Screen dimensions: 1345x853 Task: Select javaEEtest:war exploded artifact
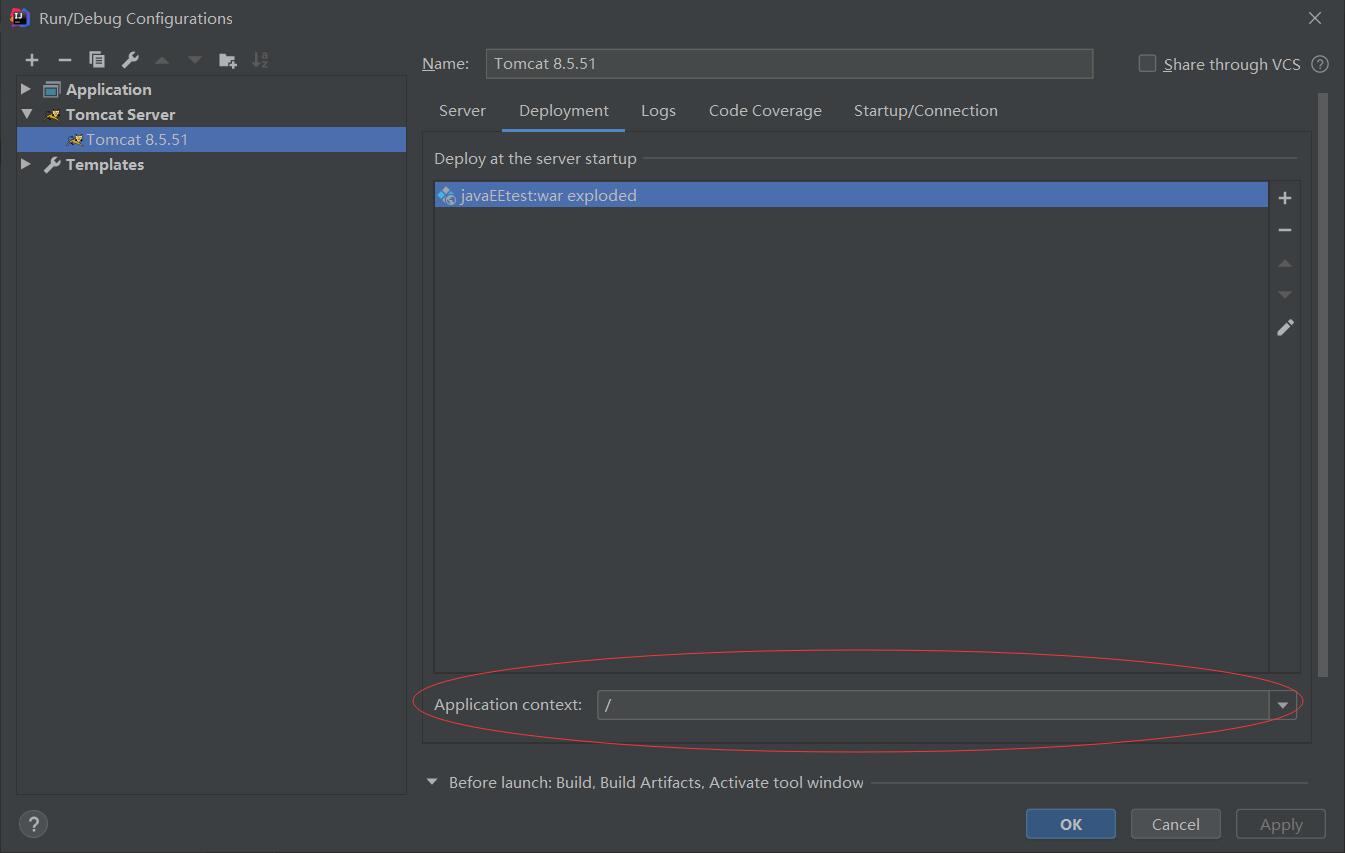click(x=851, y=195)
